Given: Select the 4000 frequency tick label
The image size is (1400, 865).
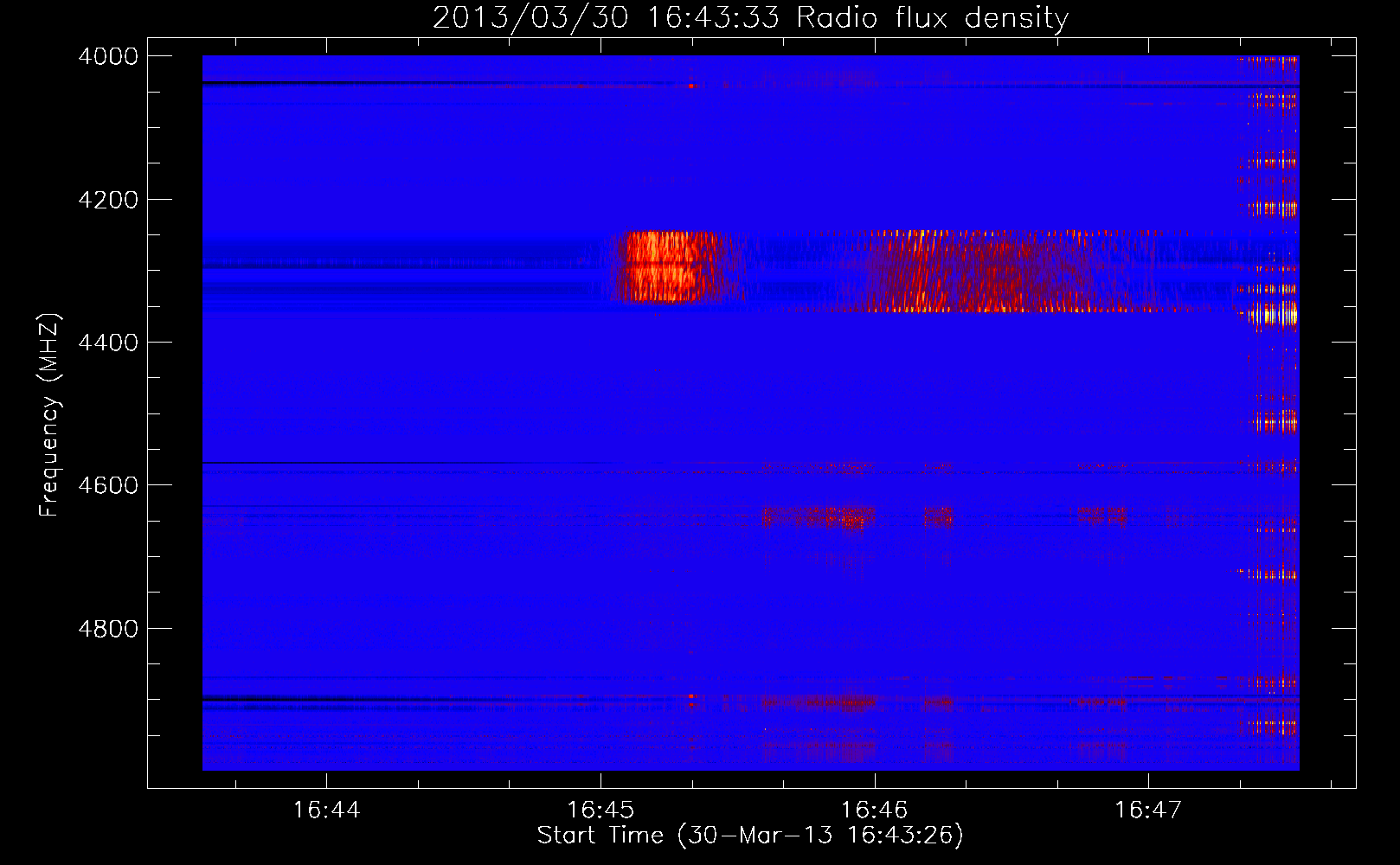Looking at the screenshot, I should coord(108,56).
